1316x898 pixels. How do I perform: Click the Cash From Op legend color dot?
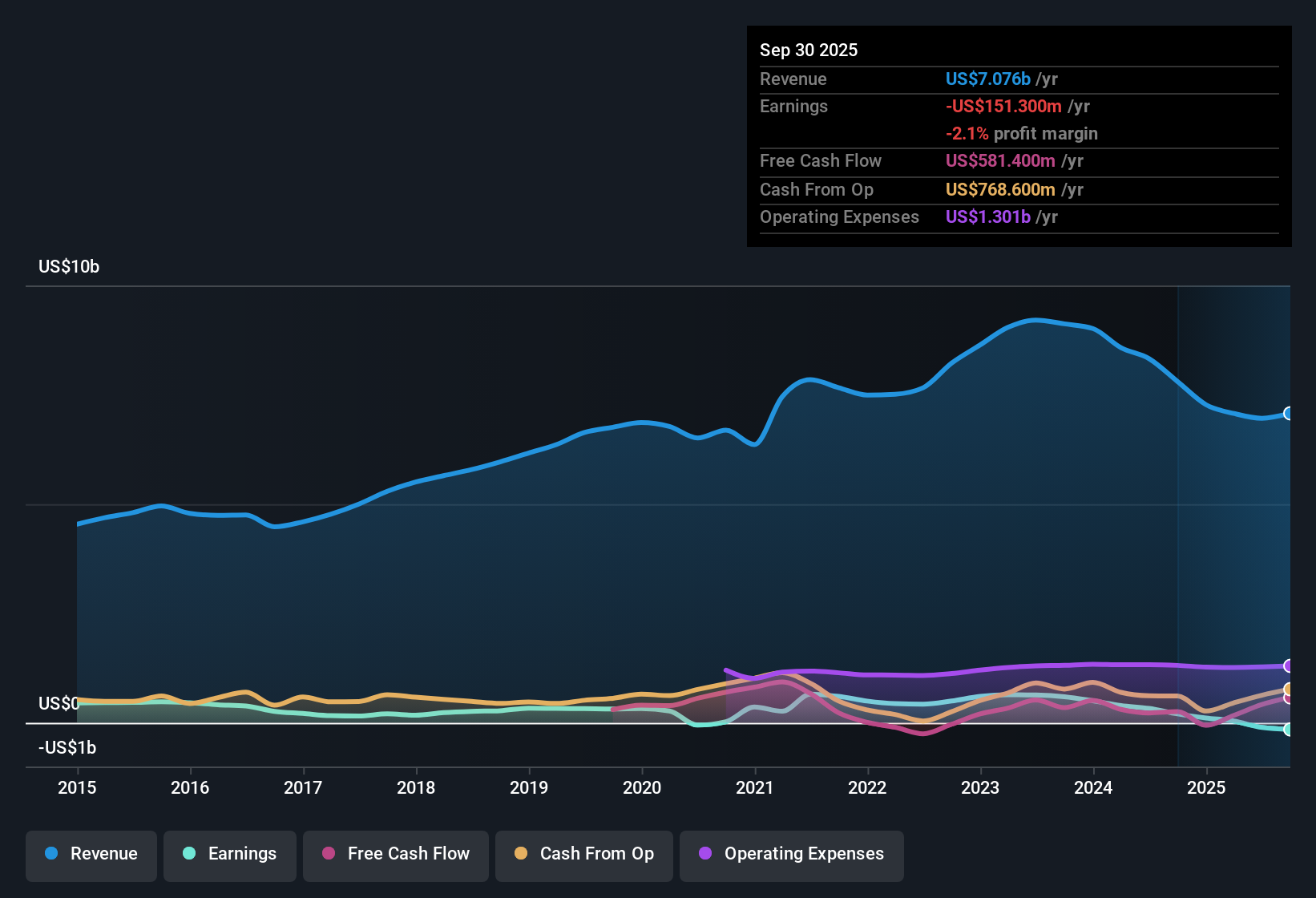tap(520, 854)
